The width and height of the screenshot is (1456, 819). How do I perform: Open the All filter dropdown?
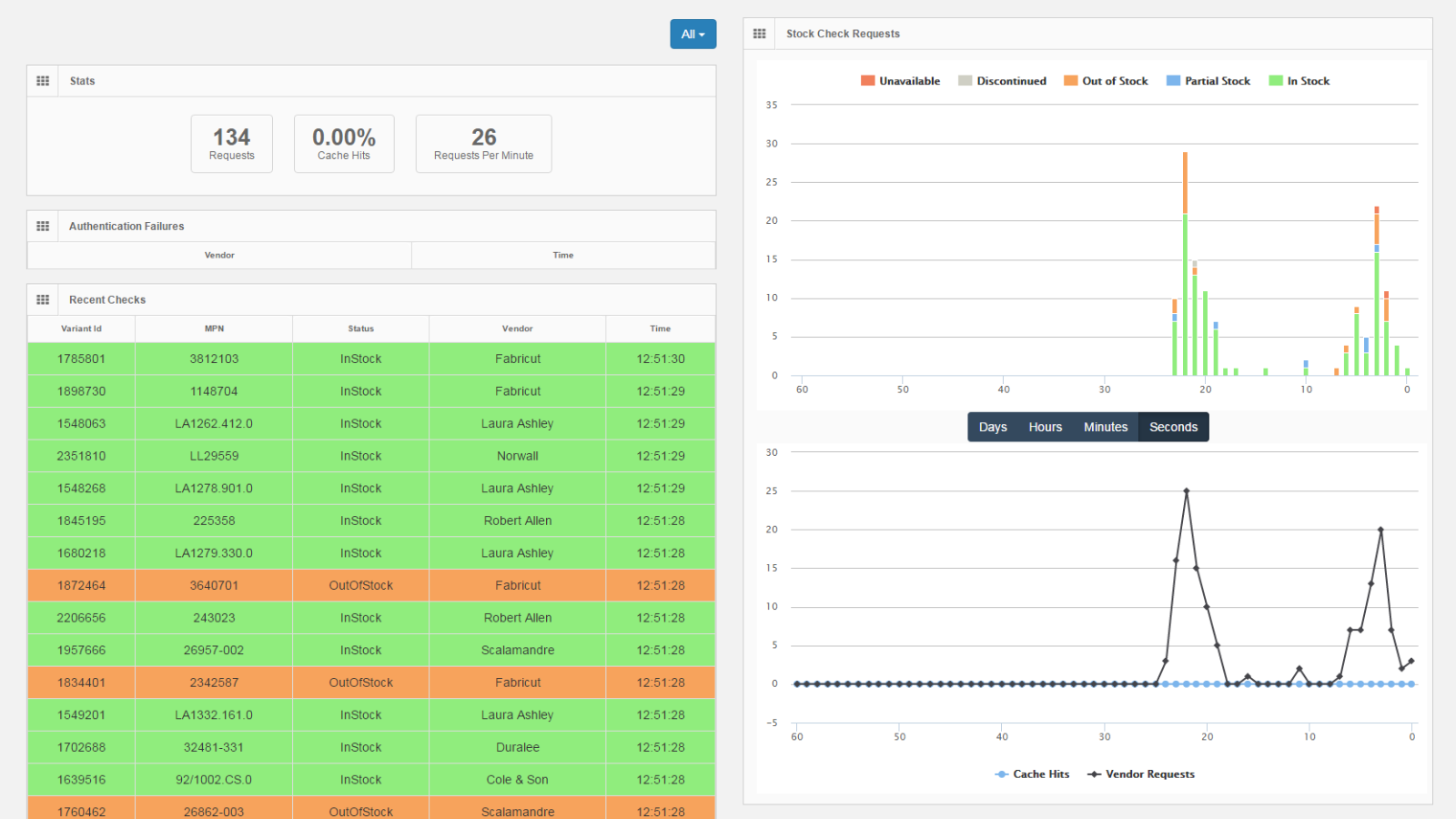point(693,34)
